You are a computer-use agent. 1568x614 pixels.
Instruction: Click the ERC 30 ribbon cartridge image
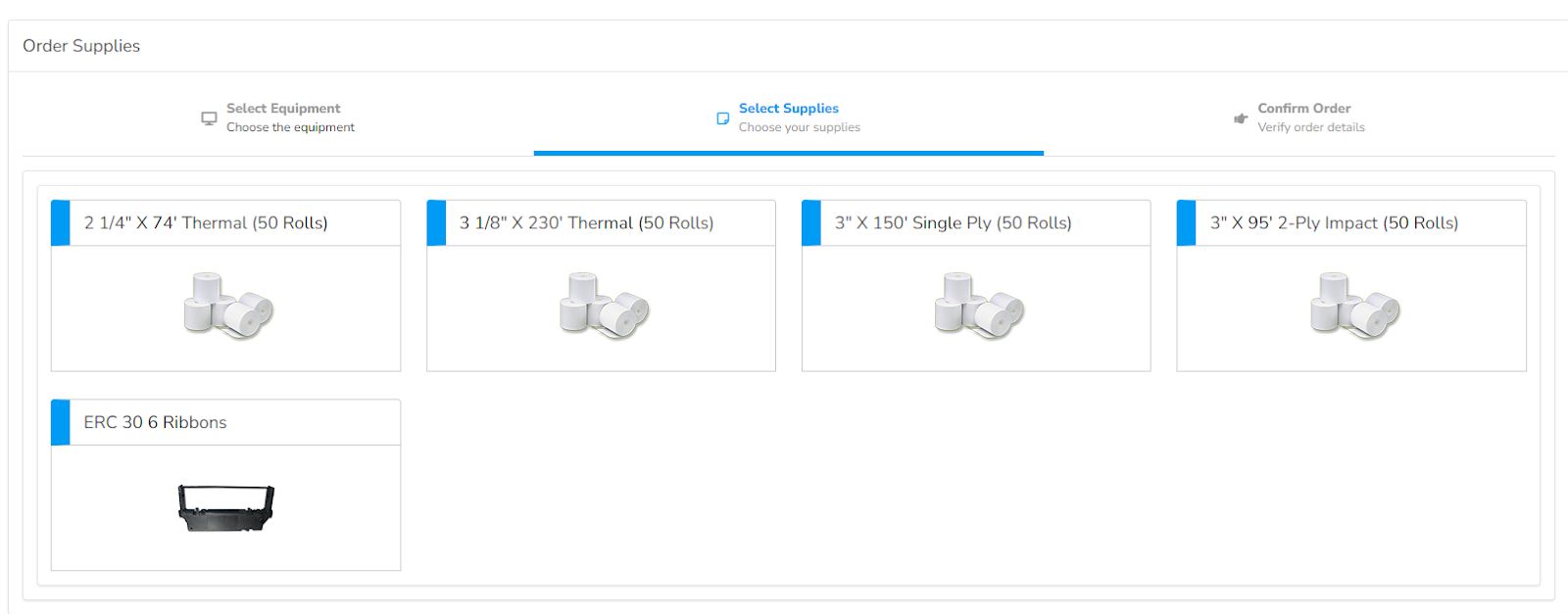click(226, 507)
